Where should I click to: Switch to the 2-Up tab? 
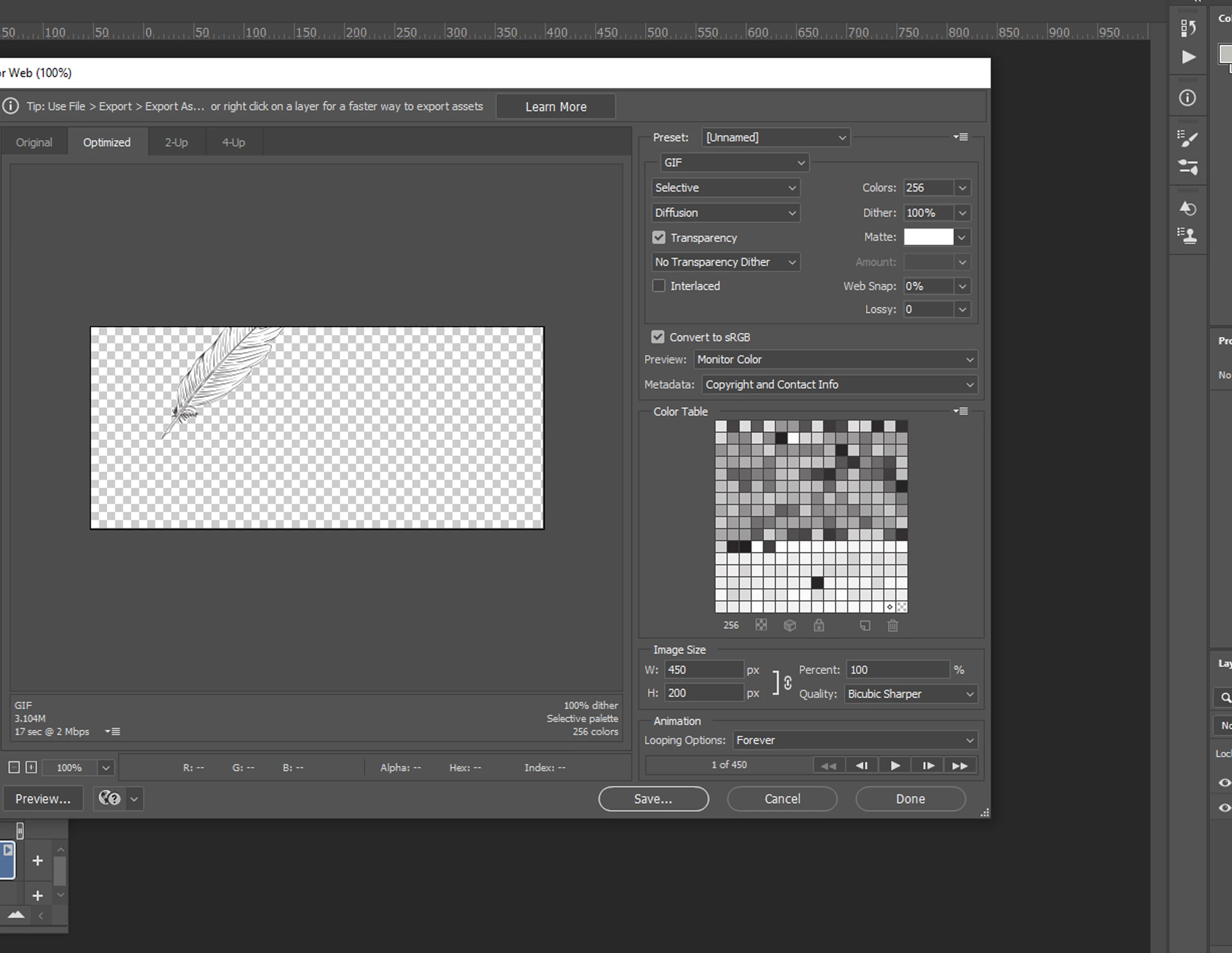[176, 143]
